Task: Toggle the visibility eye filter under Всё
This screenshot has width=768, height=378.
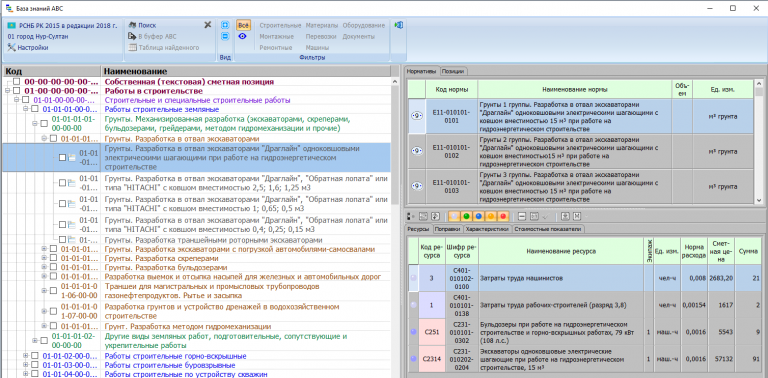Action: click(x=242, y=36)
